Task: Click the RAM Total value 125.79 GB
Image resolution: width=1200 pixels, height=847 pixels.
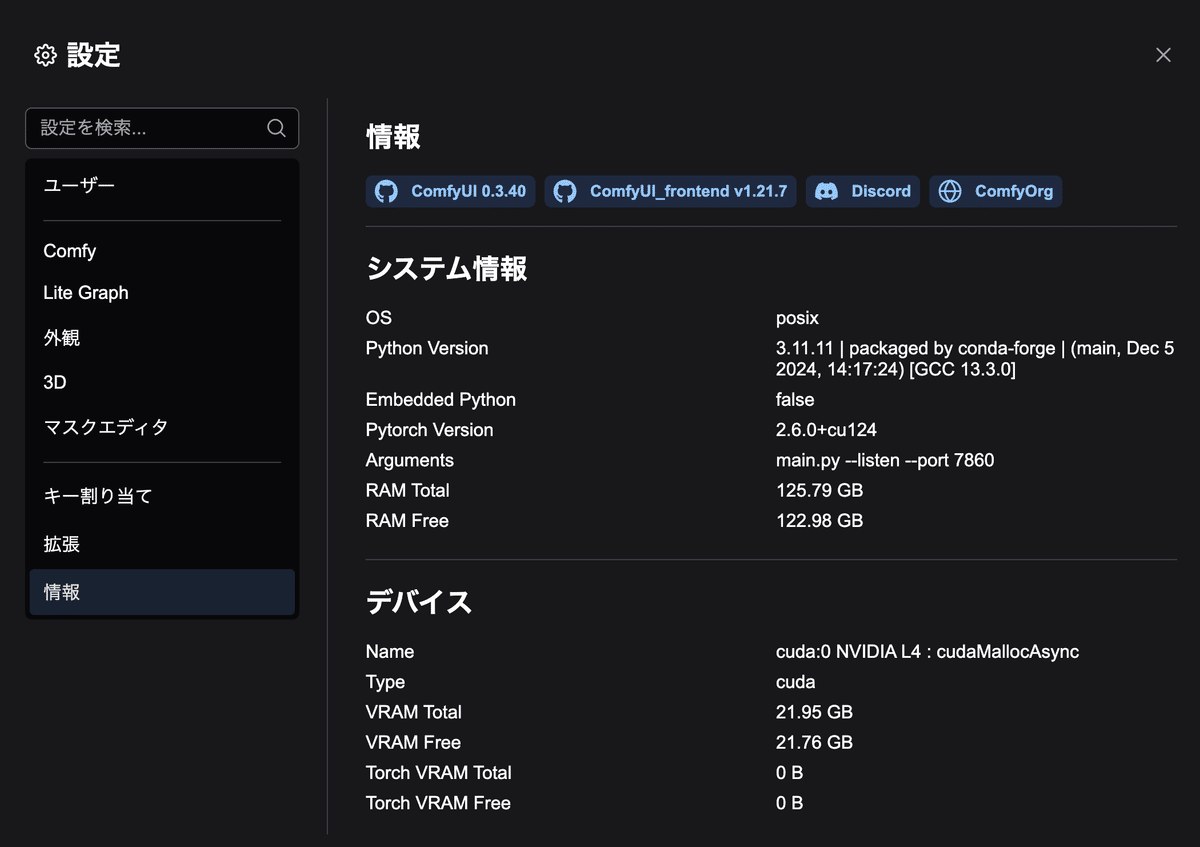Action: point(819,490)
